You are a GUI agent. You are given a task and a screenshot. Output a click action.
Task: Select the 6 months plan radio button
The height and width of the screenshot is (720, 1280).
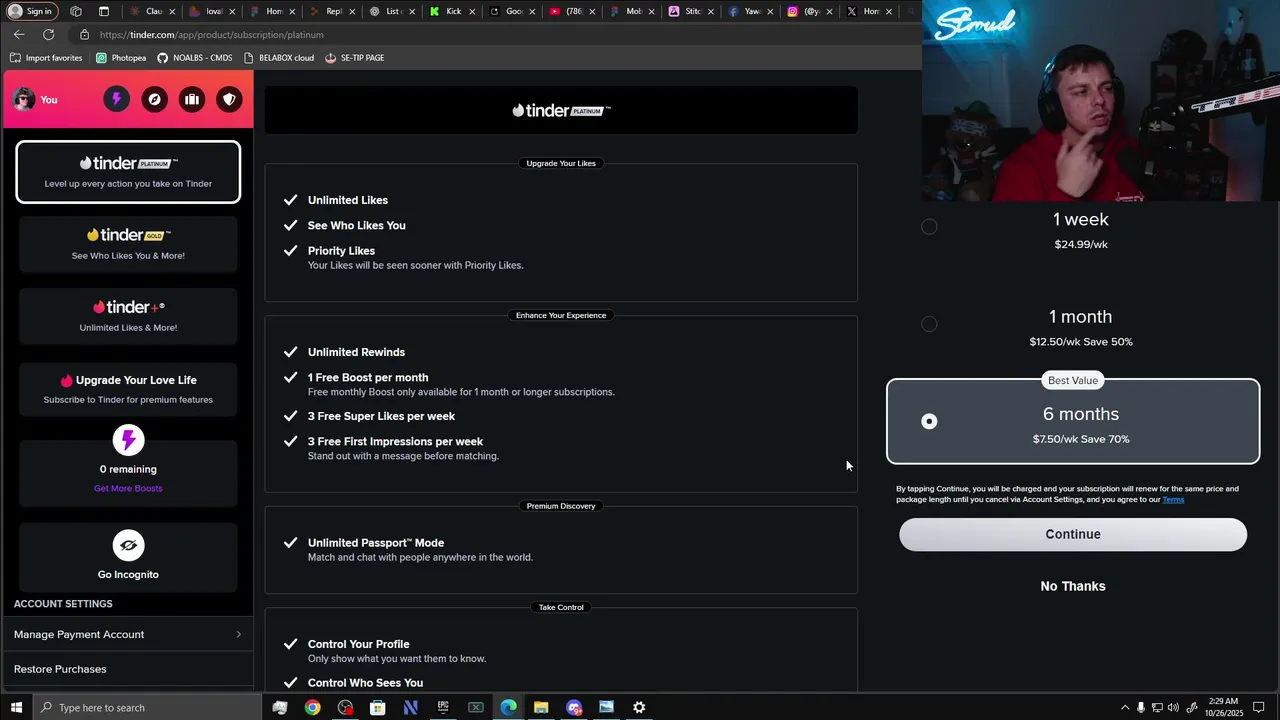(929, 421)
